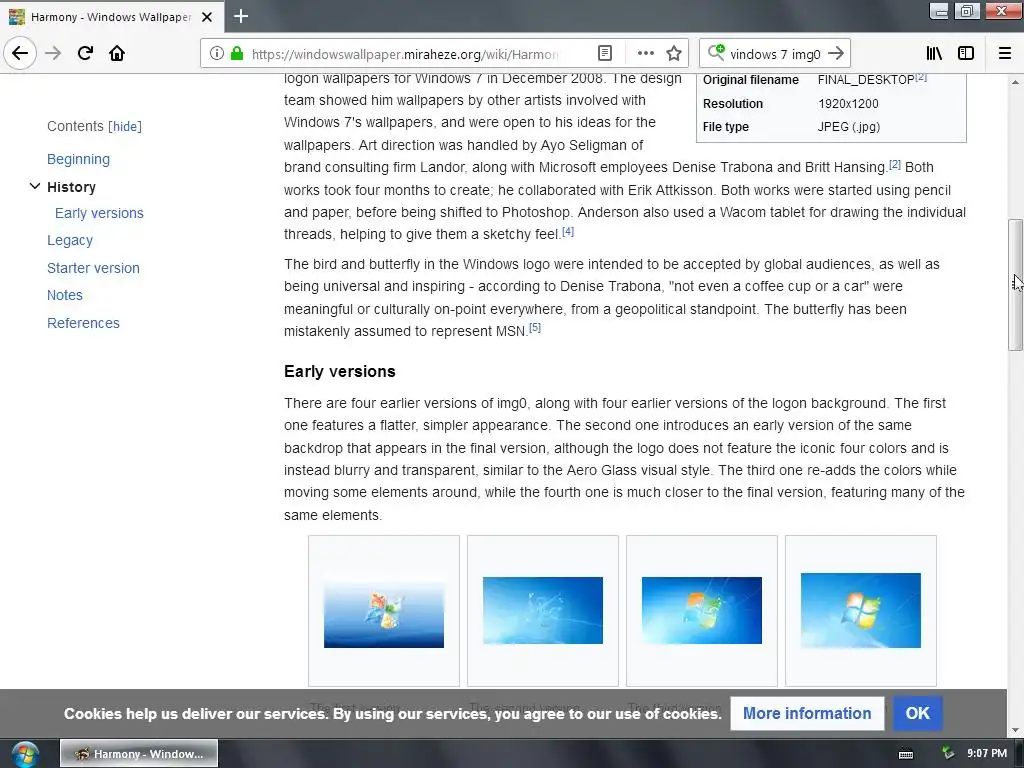
Task: Open the Library bookmarks icon
Action: tap(934, 53)
